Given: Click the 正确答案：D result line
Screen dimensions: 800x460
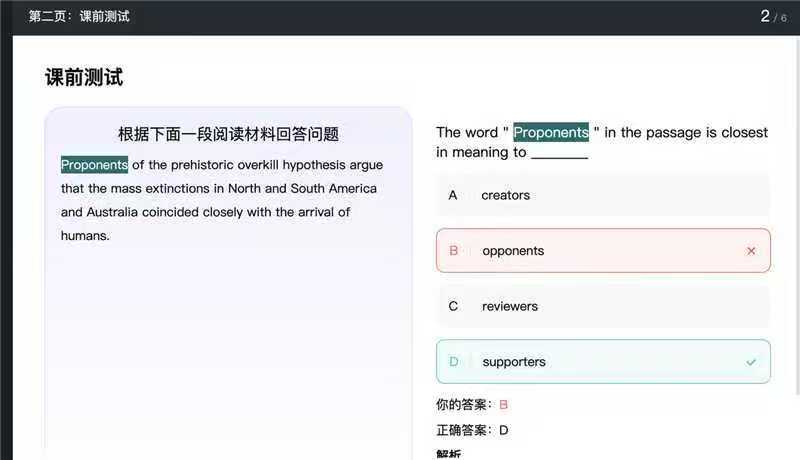Looking at the screenshot, I should [x=472, y=431].
